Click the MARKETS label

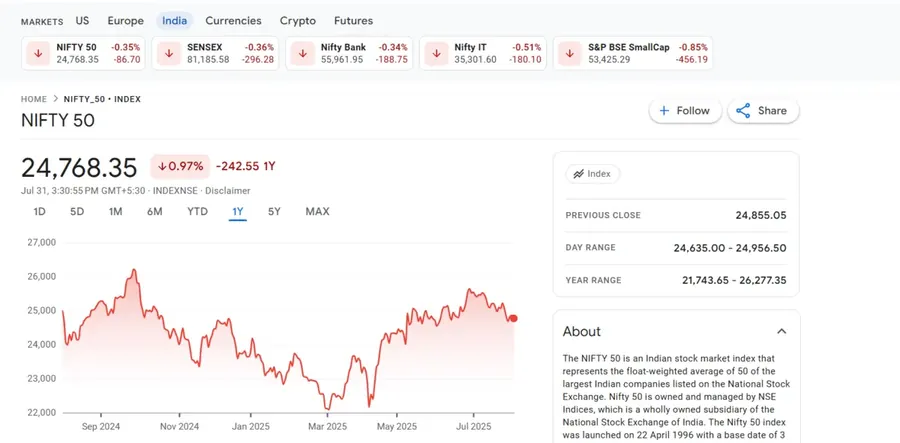tap(42, 22)
